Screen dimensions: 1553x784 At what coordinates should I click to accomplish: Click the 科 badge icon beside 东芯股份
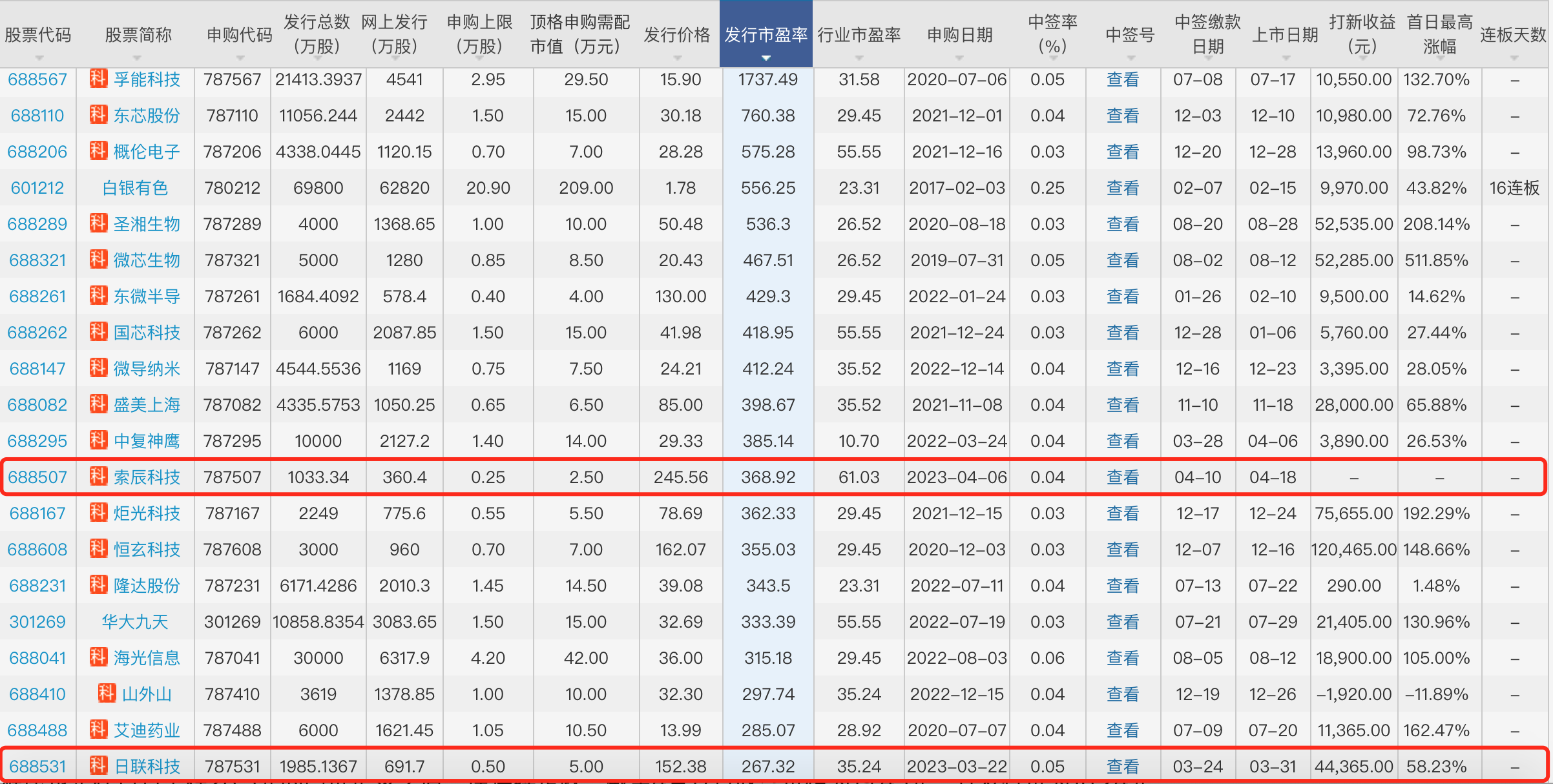click(x=98, y=115)
